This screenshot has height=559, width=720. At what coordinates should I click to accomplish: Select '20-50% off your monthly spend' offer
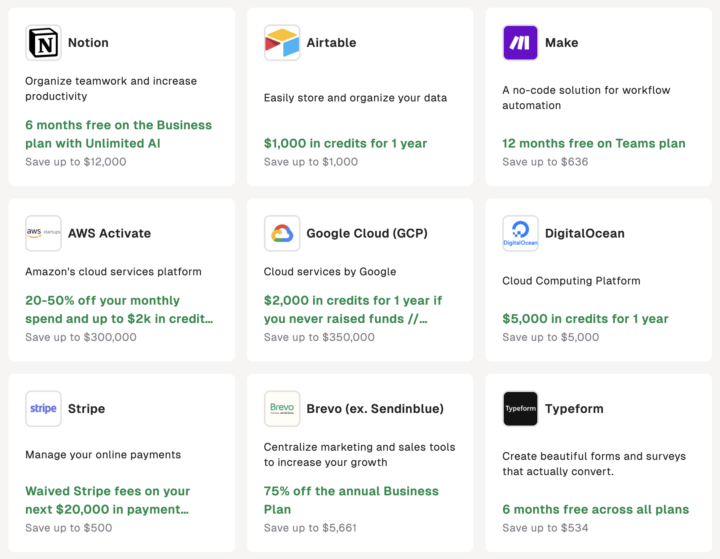click(x=119, y=310)
